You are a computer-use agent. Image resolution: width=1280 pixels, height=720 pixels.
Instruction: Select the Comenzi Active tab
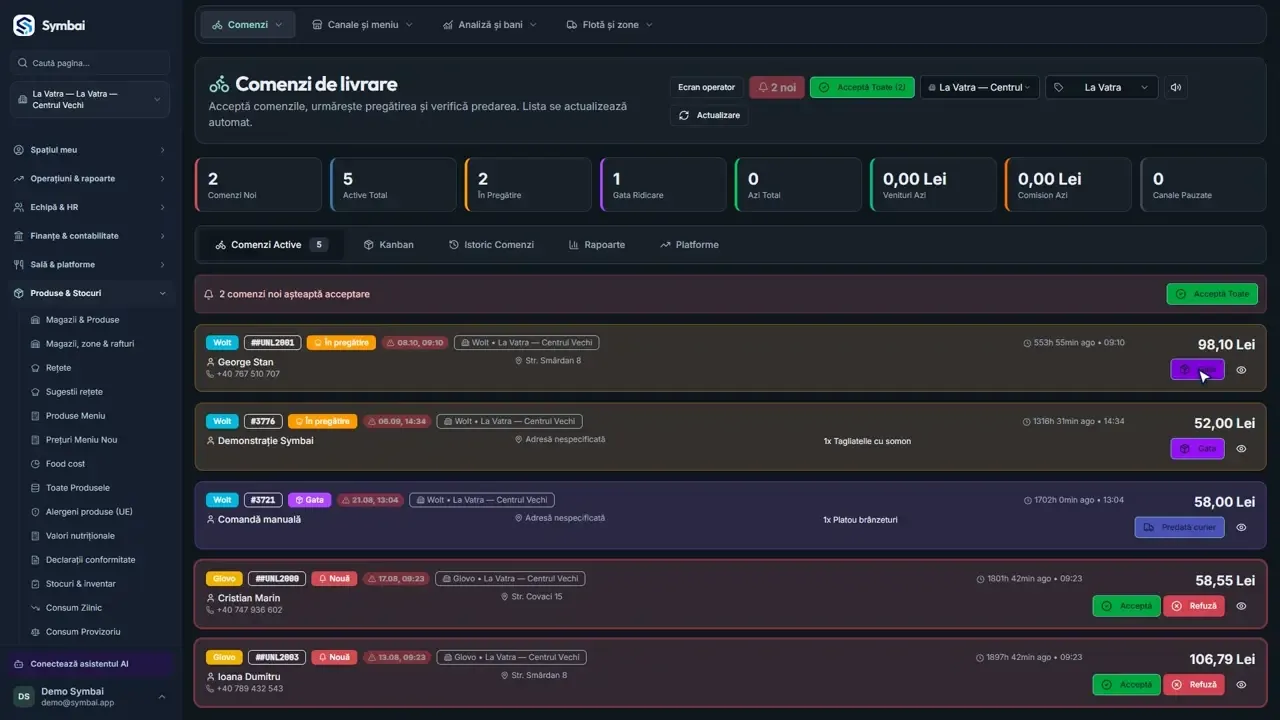pyautogui.click(x=271, y=245)
